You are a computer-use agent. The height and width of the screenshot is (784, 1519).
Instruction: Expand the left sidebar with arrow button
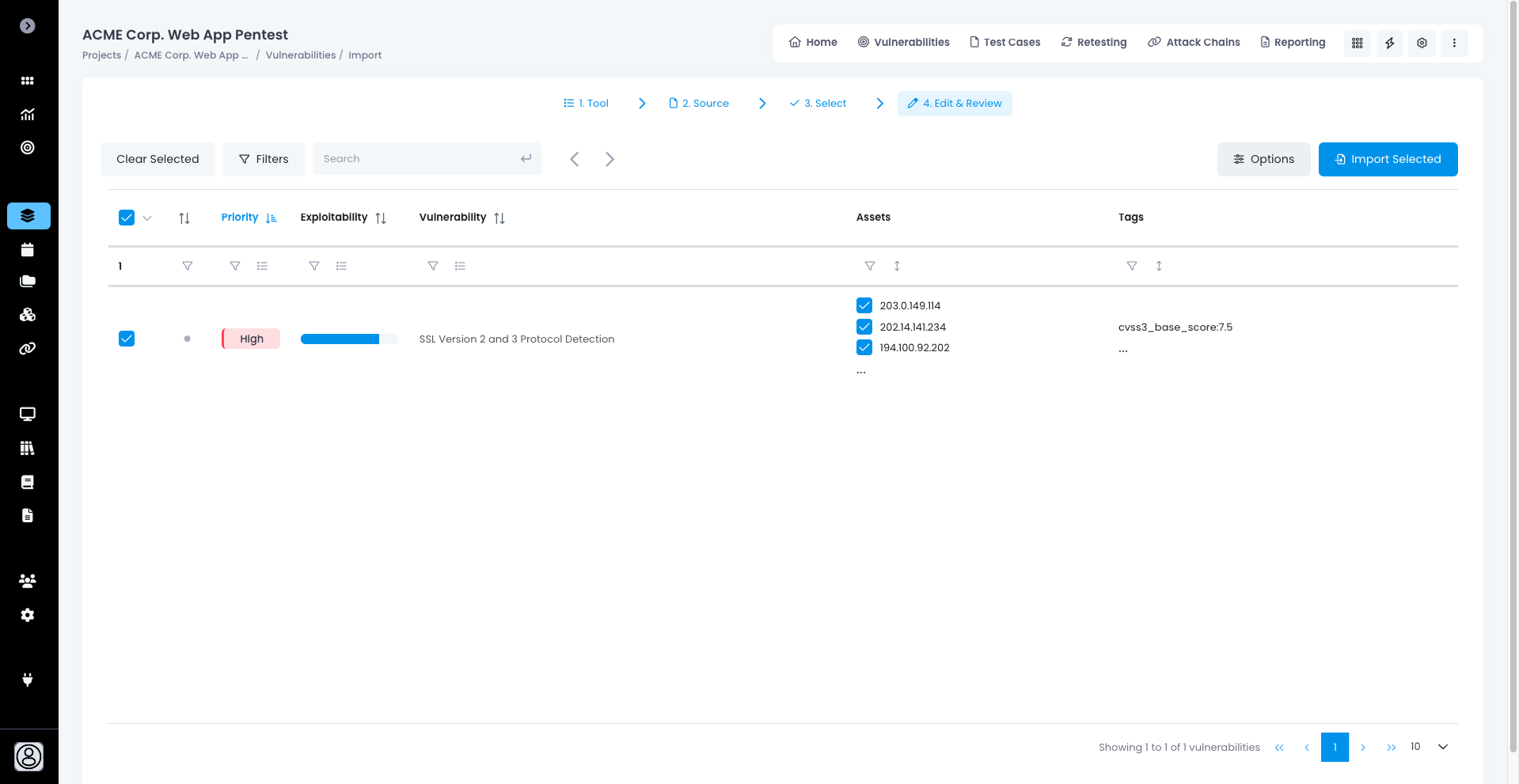pyautogui.click(x=28, y=26)
